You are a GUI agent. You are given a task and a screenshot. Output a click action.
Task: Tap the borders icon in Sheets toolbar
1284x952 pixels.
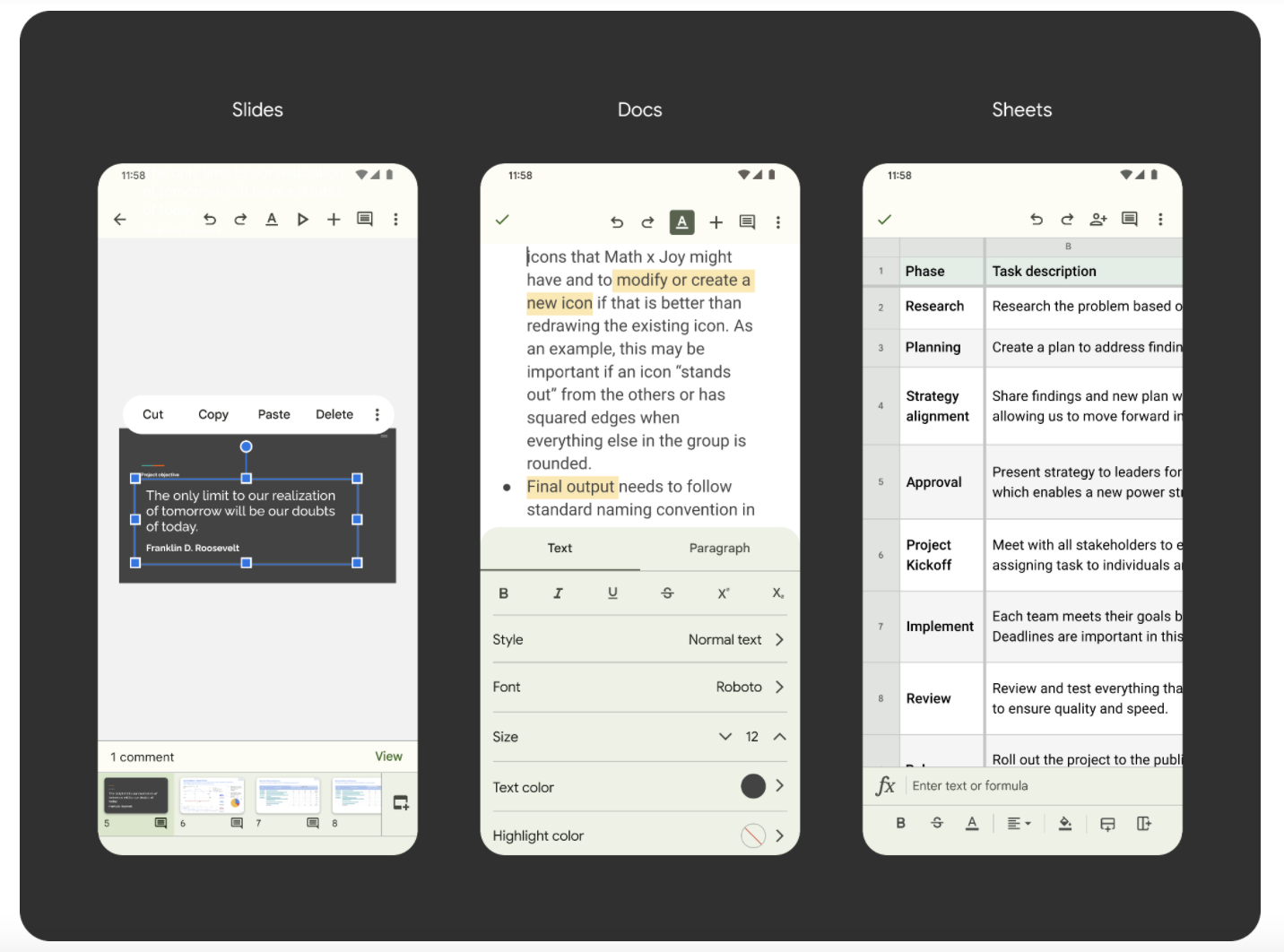coord(1107,822)
